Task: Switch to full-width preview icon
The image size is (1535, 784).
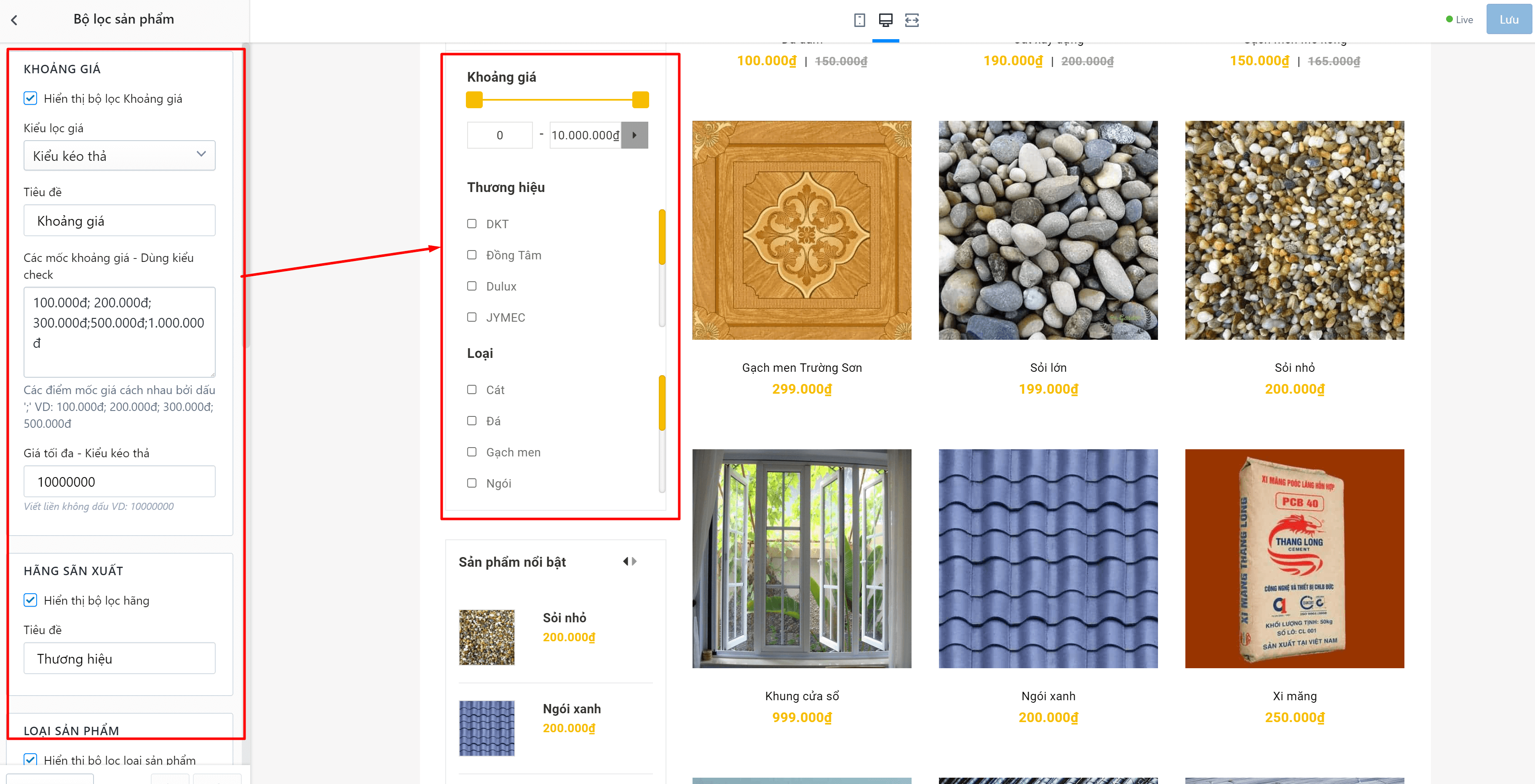Action: coord(912,20)
